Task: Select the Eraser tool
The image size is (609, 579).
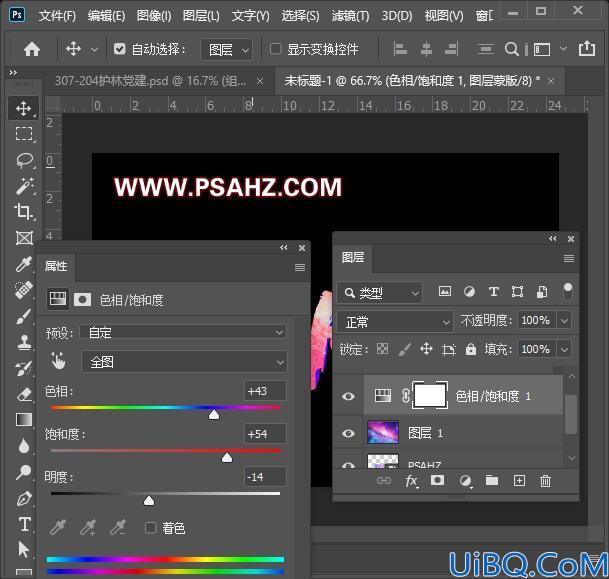Action: tap(24, 394)
